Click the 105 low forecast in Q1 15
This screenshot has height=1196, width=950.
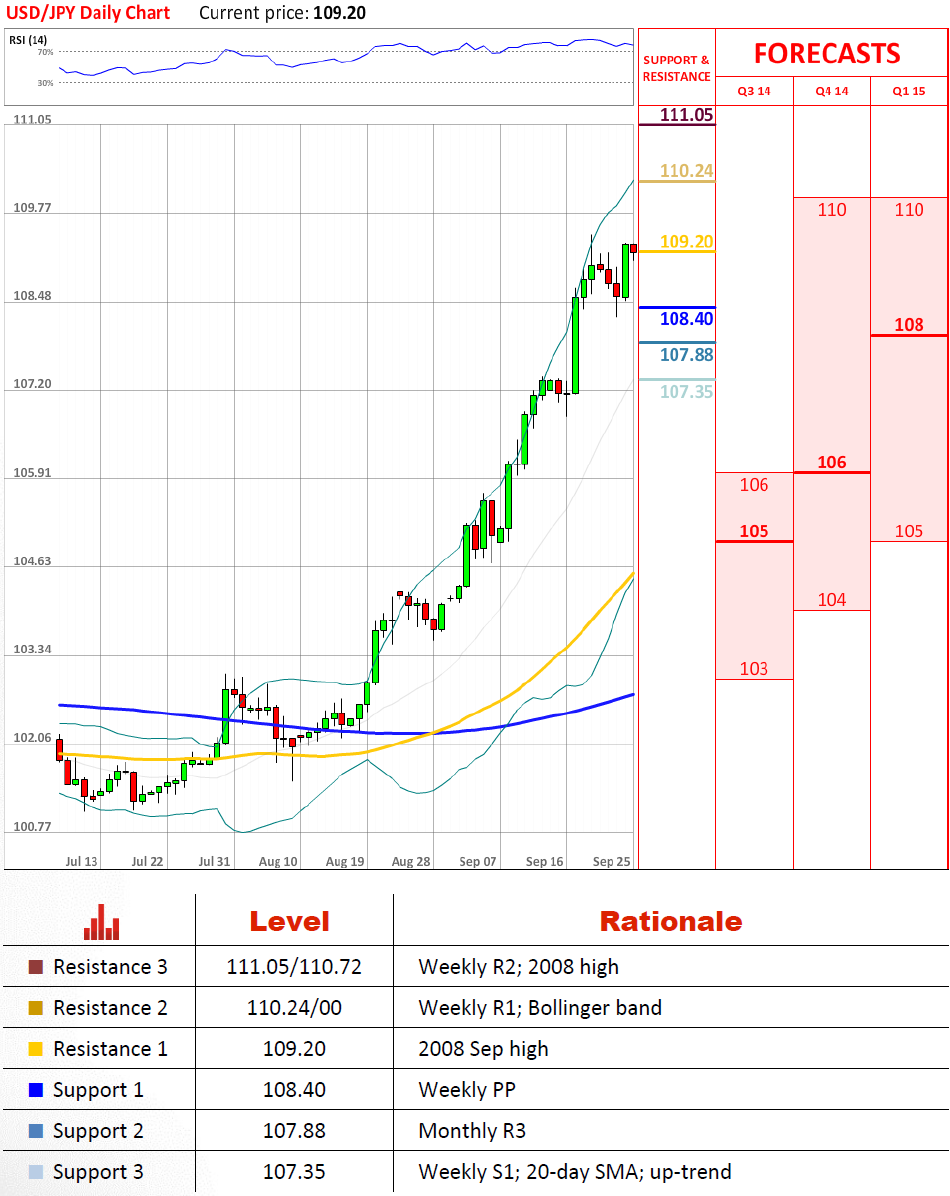(909, 532)
